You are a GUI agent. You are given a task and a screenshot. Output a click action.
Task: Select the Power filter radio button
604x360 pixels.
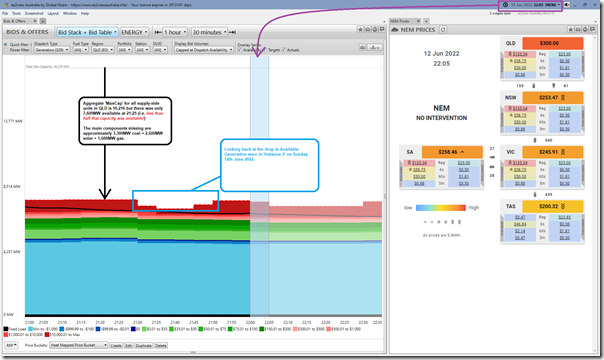pyautogui.click(x=5, y=50)
